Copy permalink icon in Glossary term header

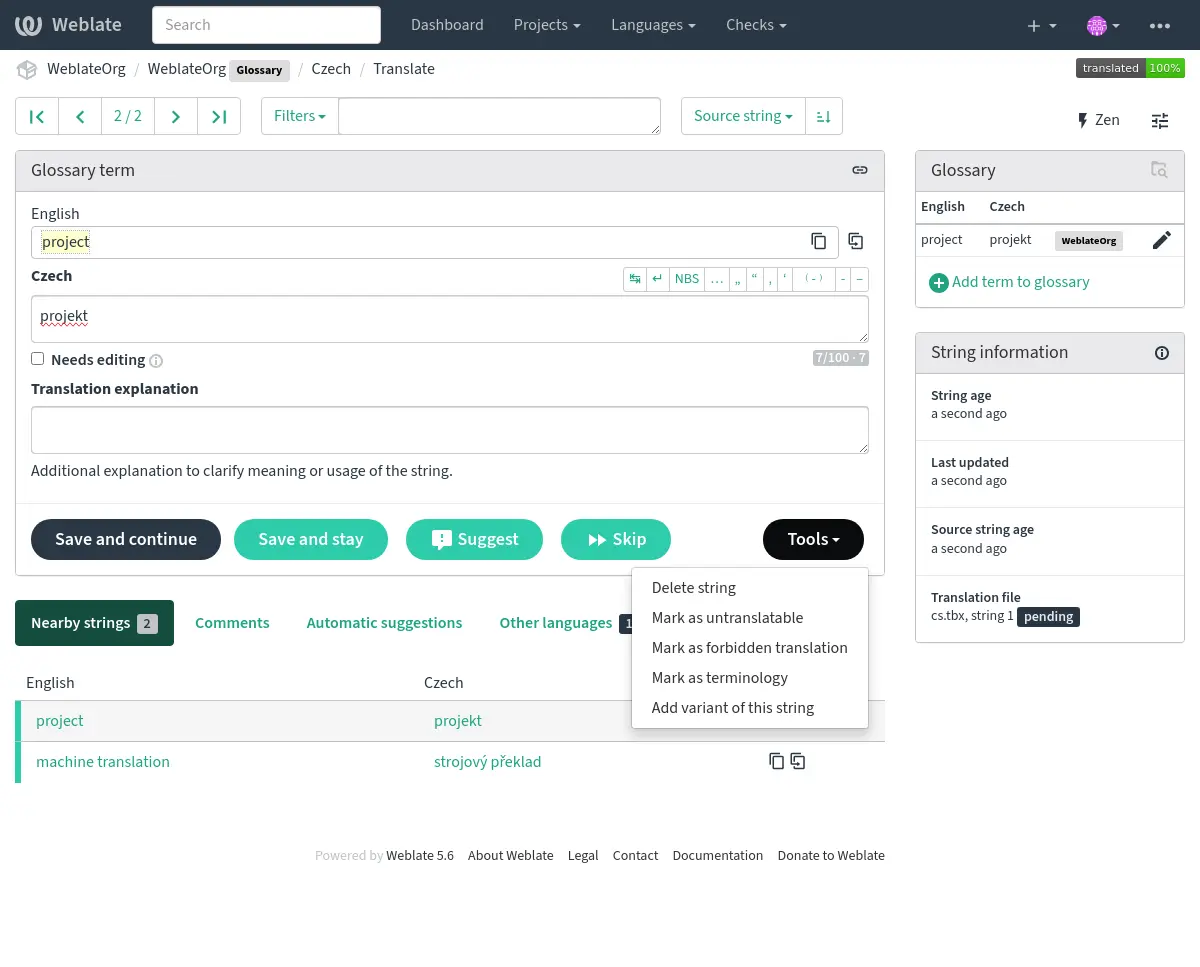click(860, 170)
